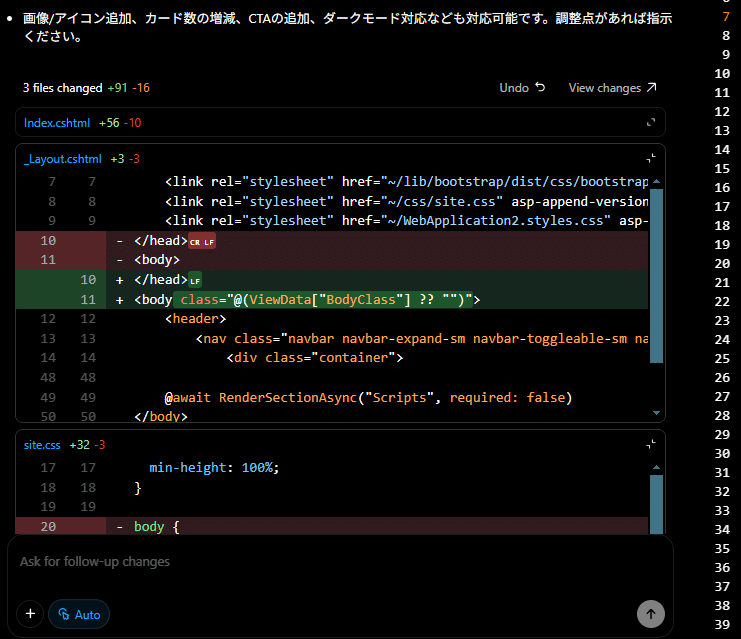The height and width of the screenshot is (639, 741).
Task: Open Index.cshtml file link
Action: click(57, 123)
